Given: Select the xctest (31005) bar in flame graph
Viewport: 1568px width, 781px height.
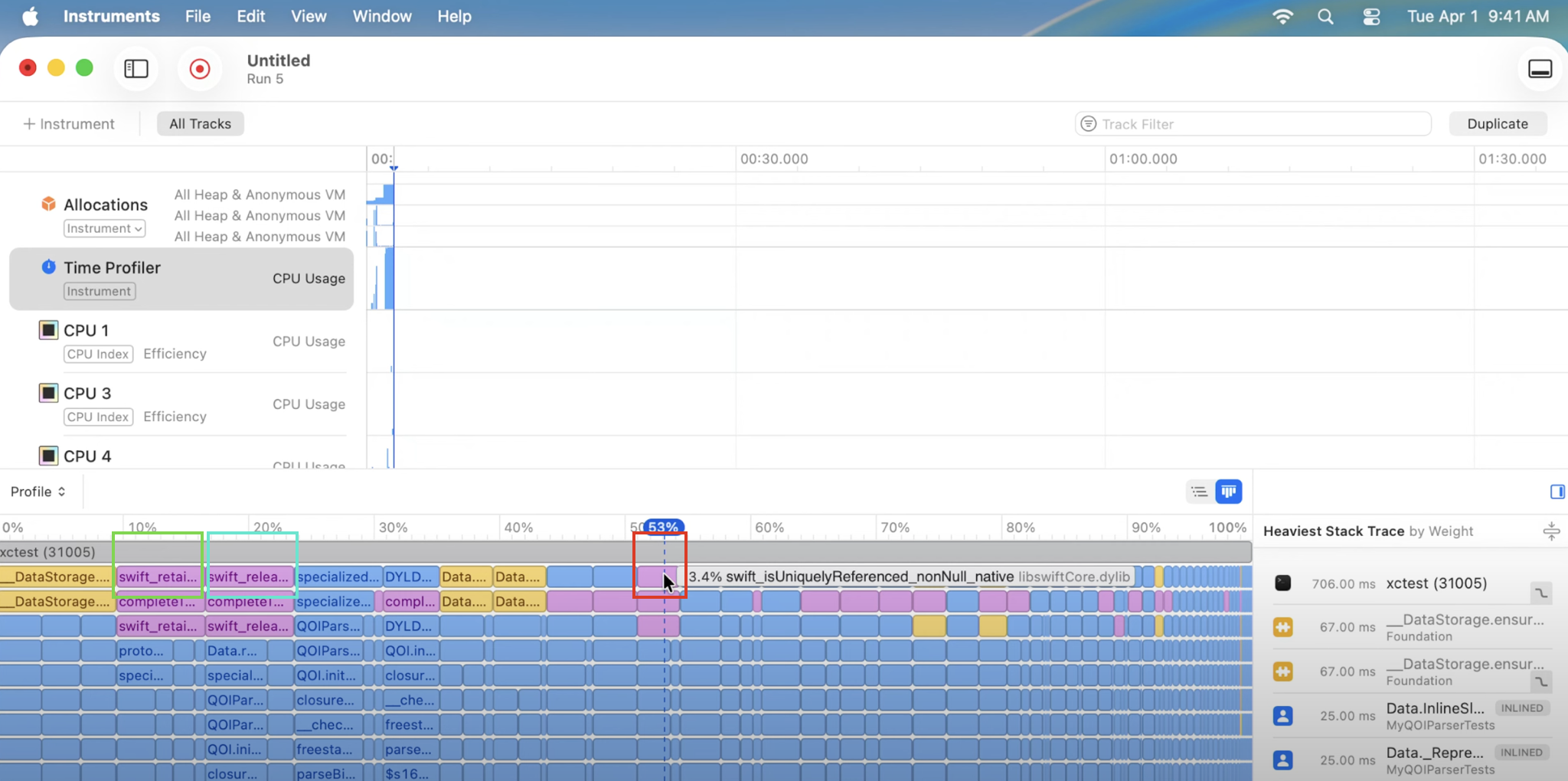Looking at the screenshot, I should pyautogui.click(x=626, y=551).
